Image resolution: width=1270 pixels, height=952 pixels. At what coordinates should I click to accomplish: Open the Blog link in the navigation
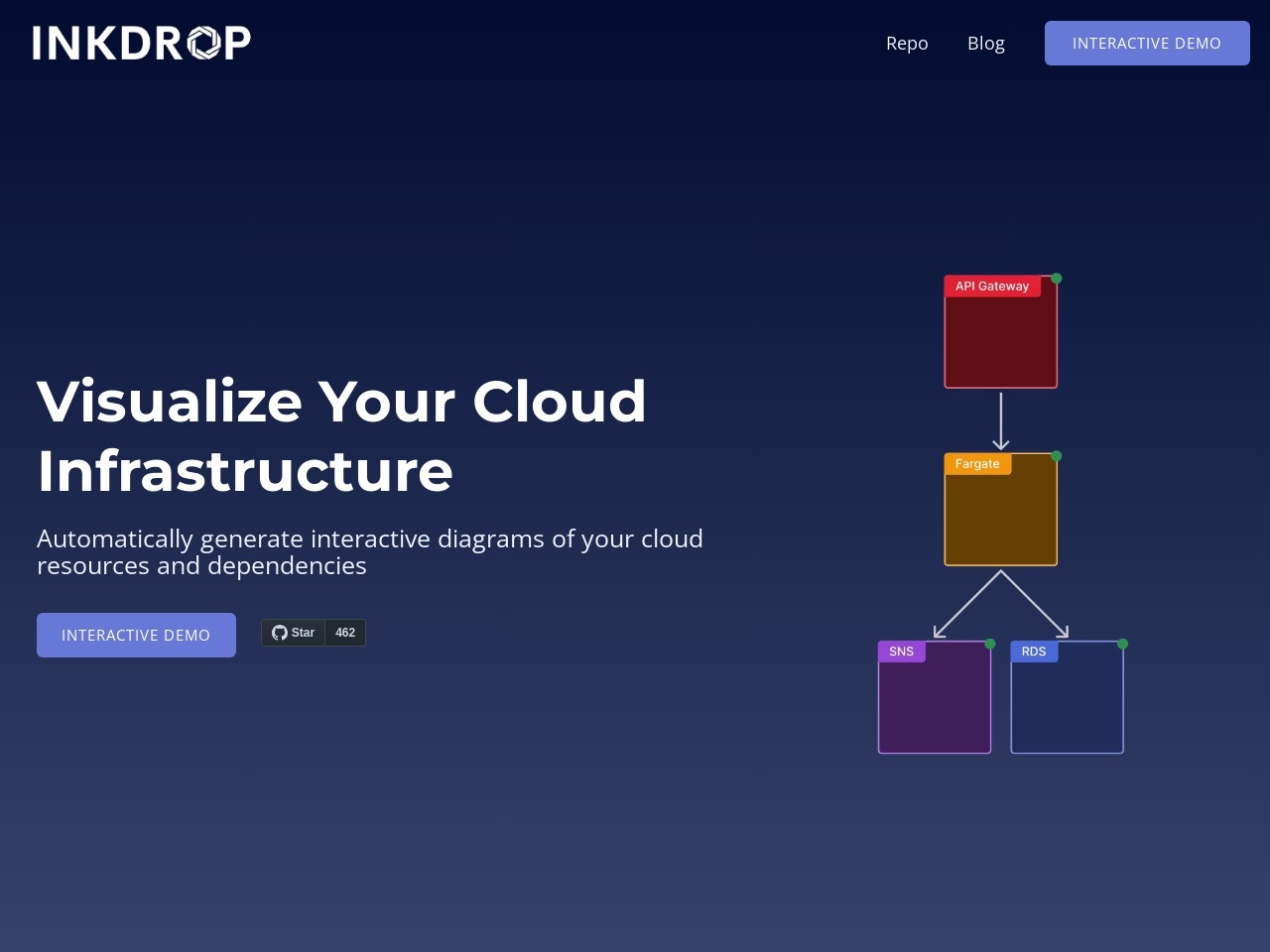tap(986, 43)
